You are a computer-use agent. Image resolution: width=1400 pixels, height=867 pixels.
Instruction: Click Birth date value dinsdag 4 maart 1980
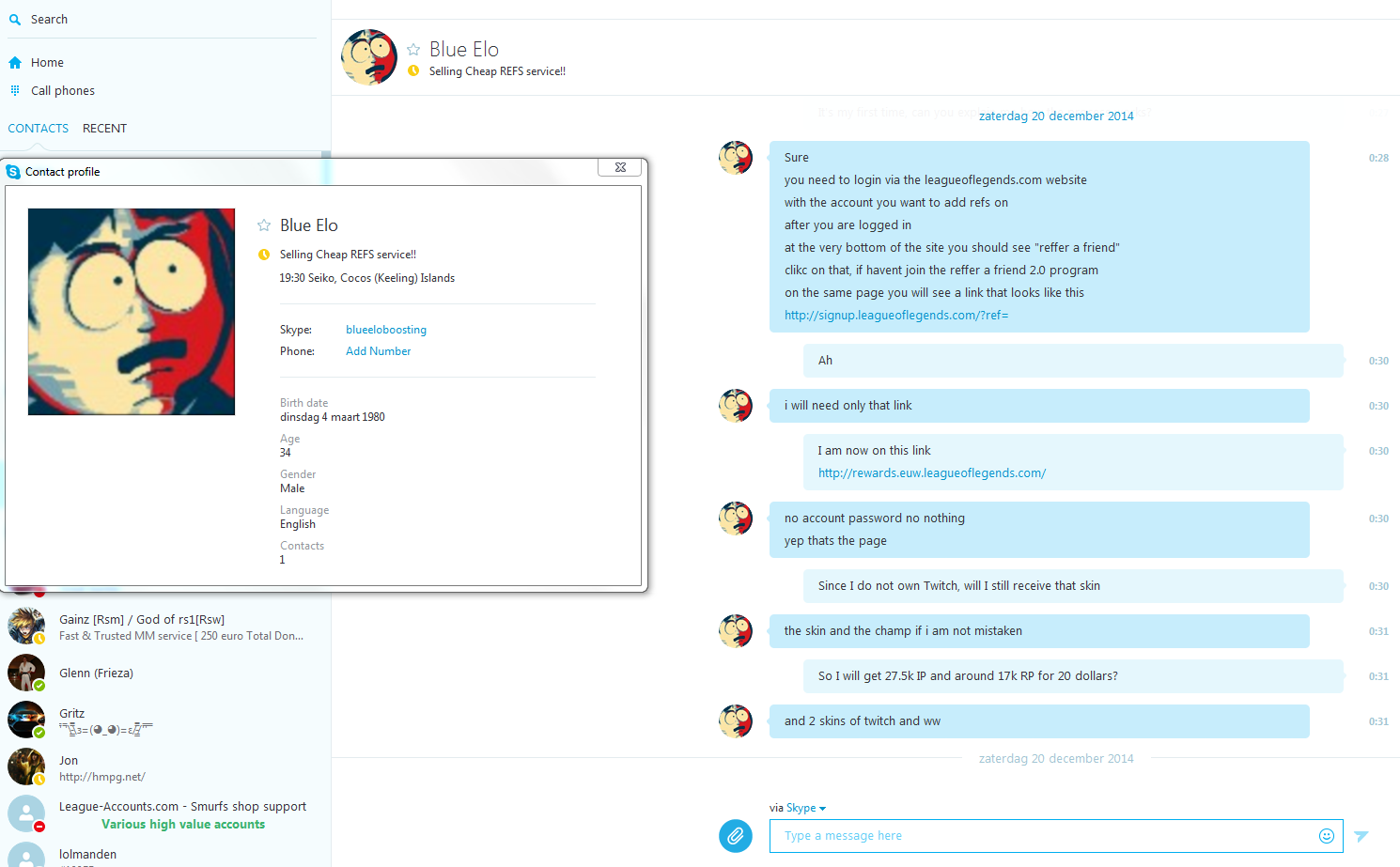[333, 417]
